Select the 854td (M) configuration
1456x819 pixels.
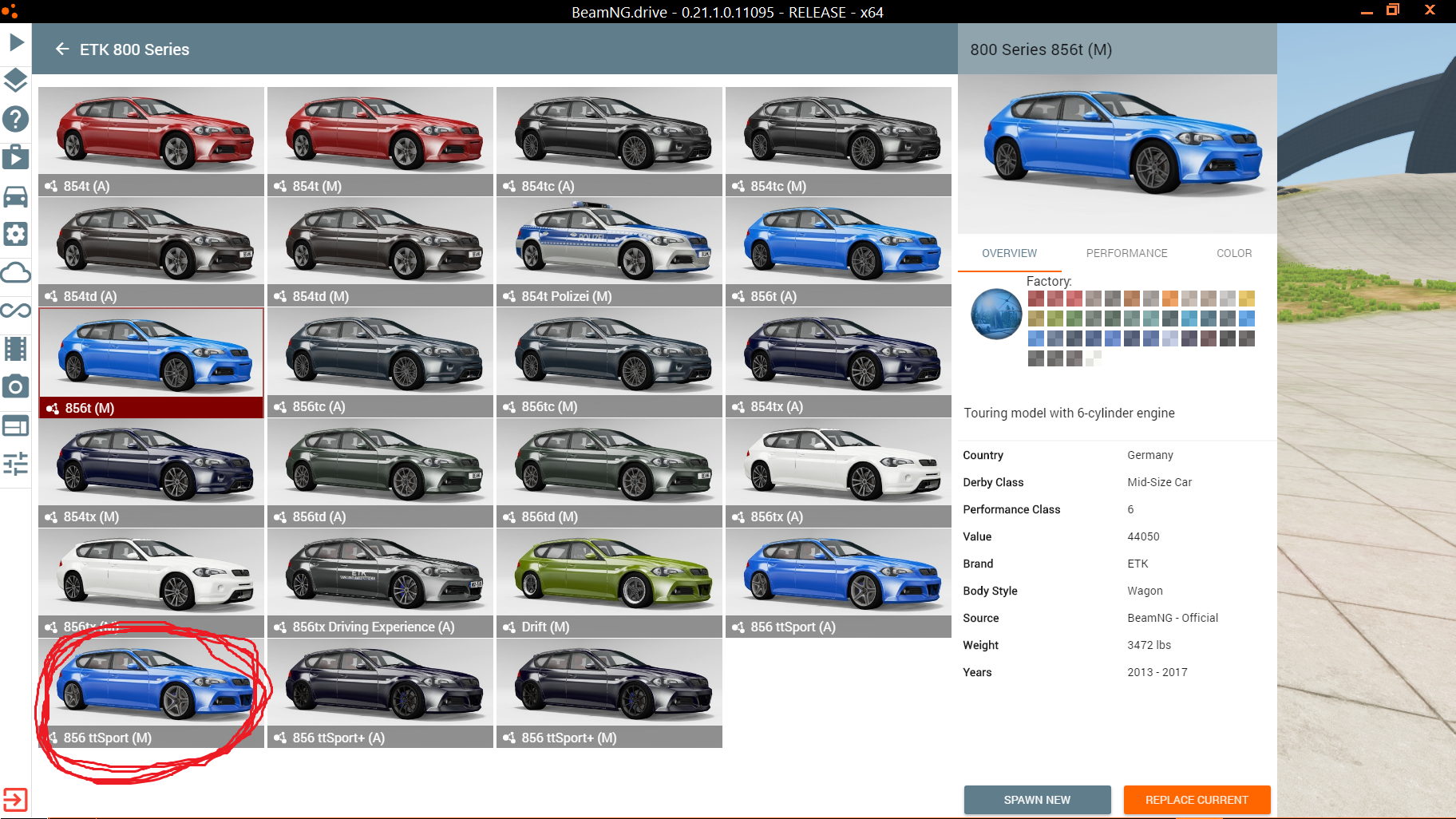point(380,251)
